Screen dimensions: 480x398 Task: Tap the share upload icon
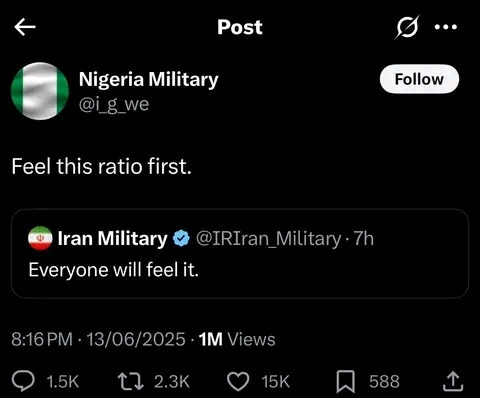click(x=453, y=382)
